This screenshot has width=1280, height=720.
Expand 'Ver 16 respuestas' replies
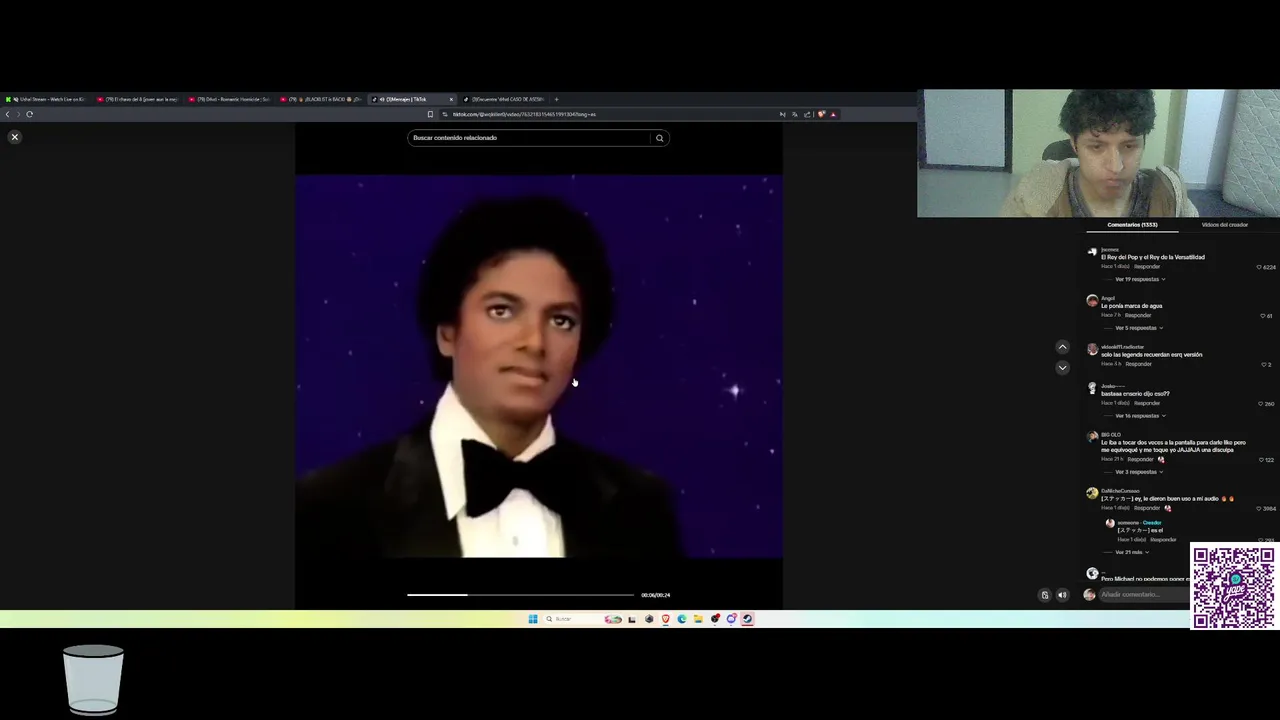pos(1140,416)
